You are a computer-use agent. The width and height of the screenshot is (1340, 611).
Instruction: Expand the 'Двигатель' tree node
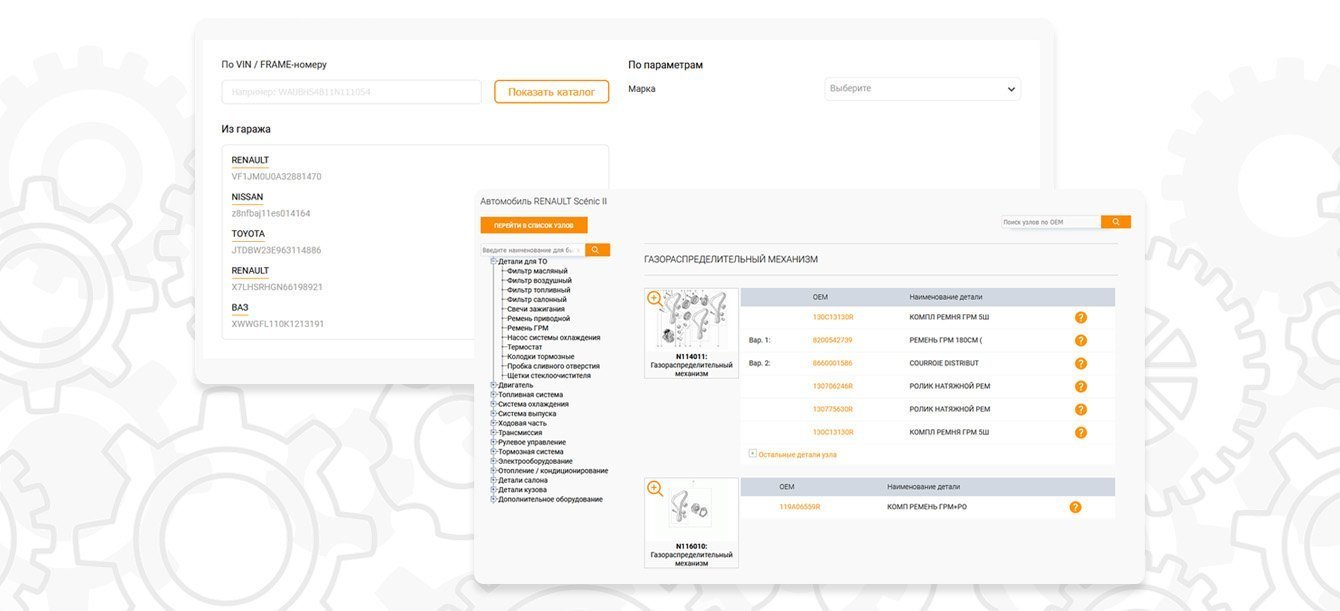[494, 385]
